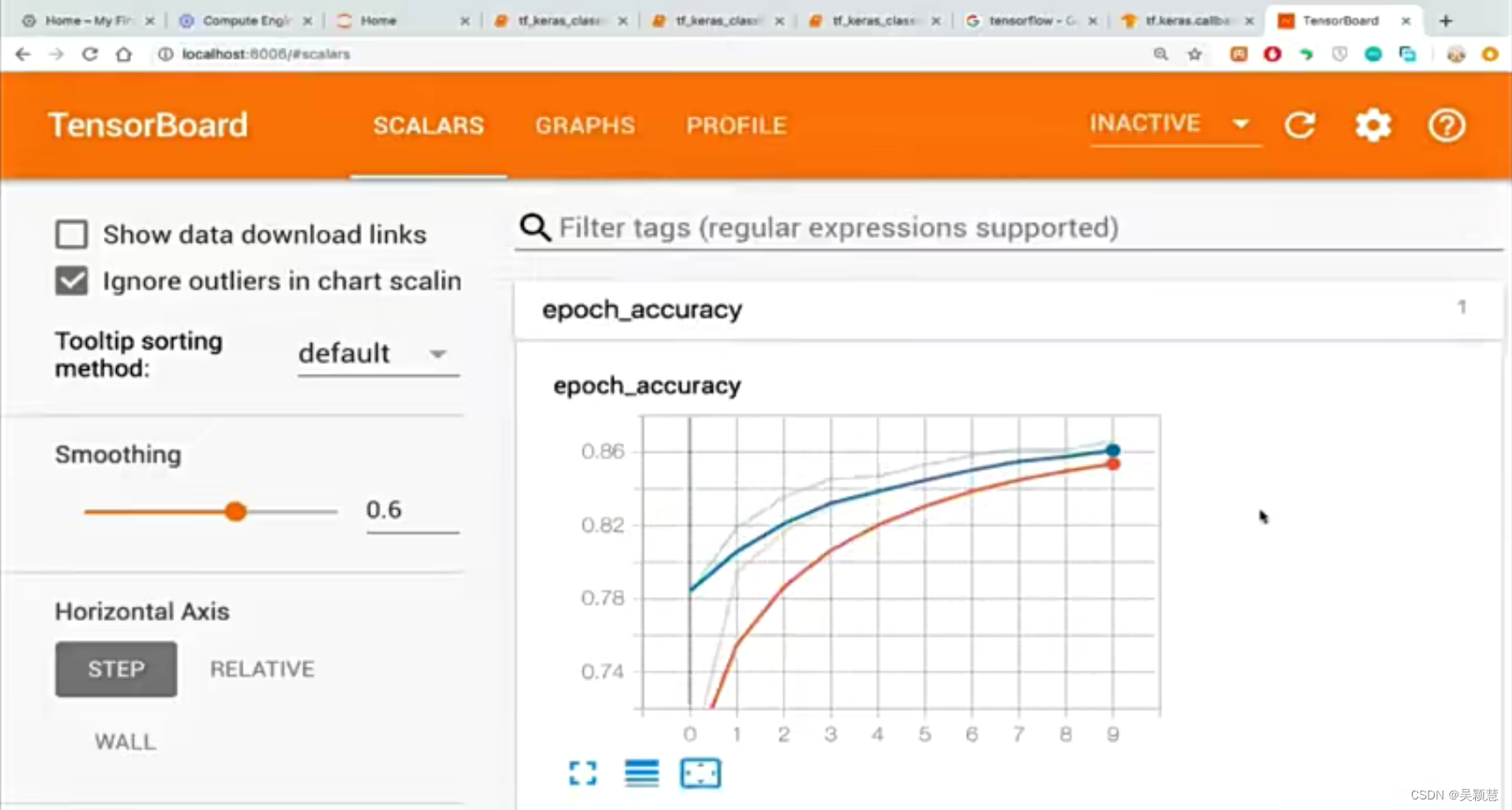Image resolution: width=1512 pixels, height=810 pixels.
Task: Toggle y-axis log scale on the chart
Action: 642,774
